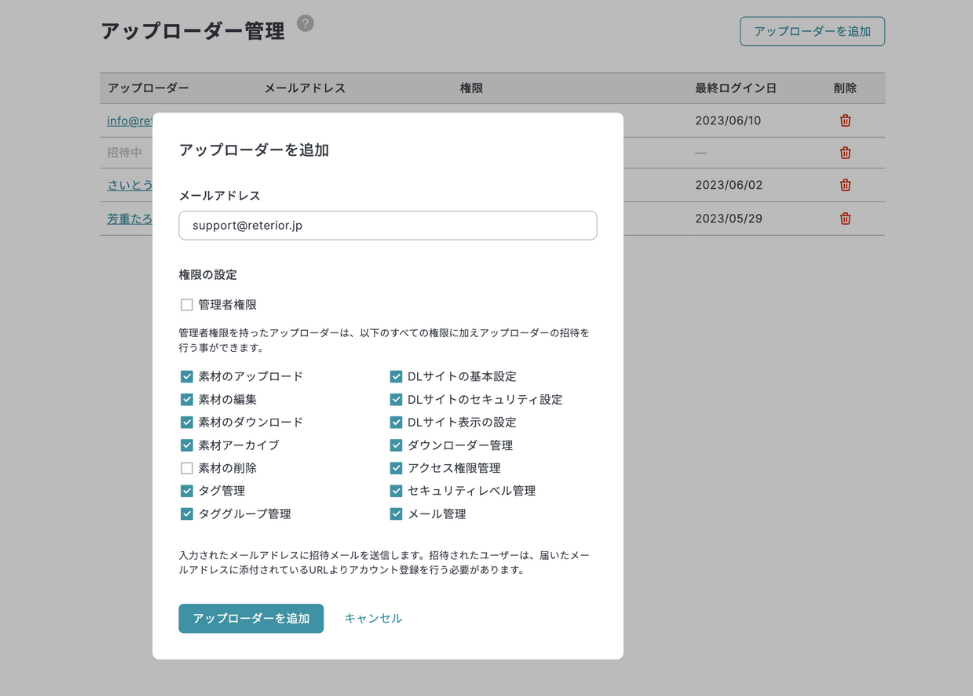973x696 pixels.
Task: Click the キャンセル link
Action: pos(373,618)
